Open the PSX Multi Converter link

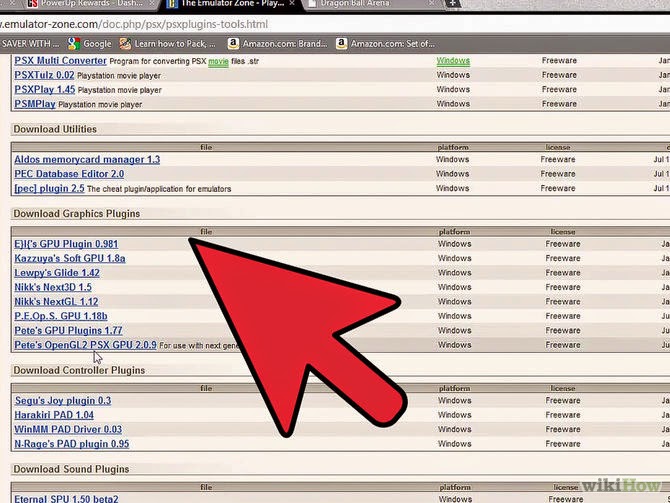click(x=60, y=61)
